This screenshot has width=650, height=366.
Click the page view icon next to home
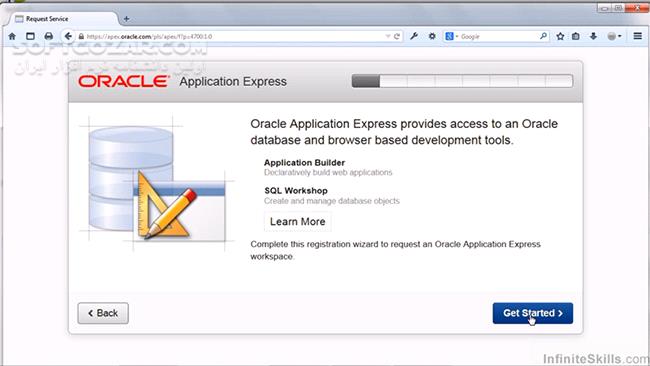pyautogui.click(x=30, y=36)
